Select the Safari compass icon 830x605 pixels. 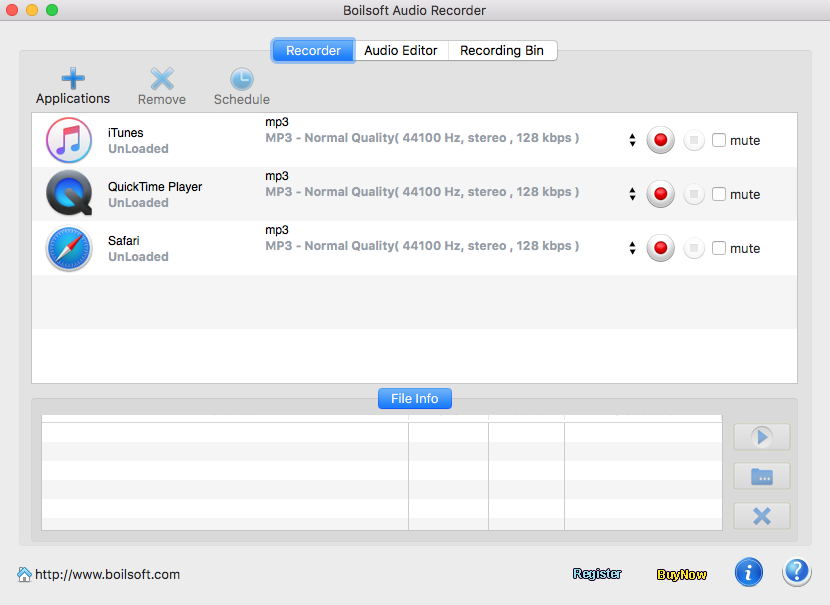(x=69, y=248)
